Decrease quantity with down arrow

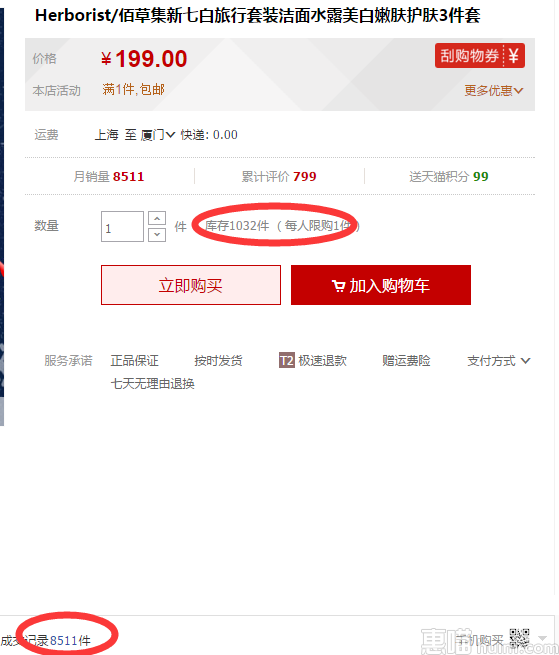pyautogui.click(x=157, y=234)
